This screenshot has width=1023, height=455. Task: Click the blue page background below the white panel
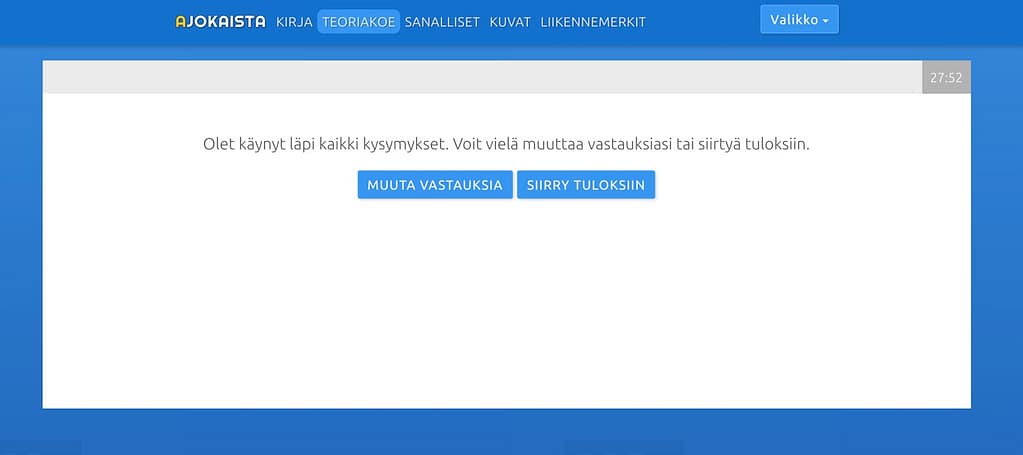click(x=506, y=432)
